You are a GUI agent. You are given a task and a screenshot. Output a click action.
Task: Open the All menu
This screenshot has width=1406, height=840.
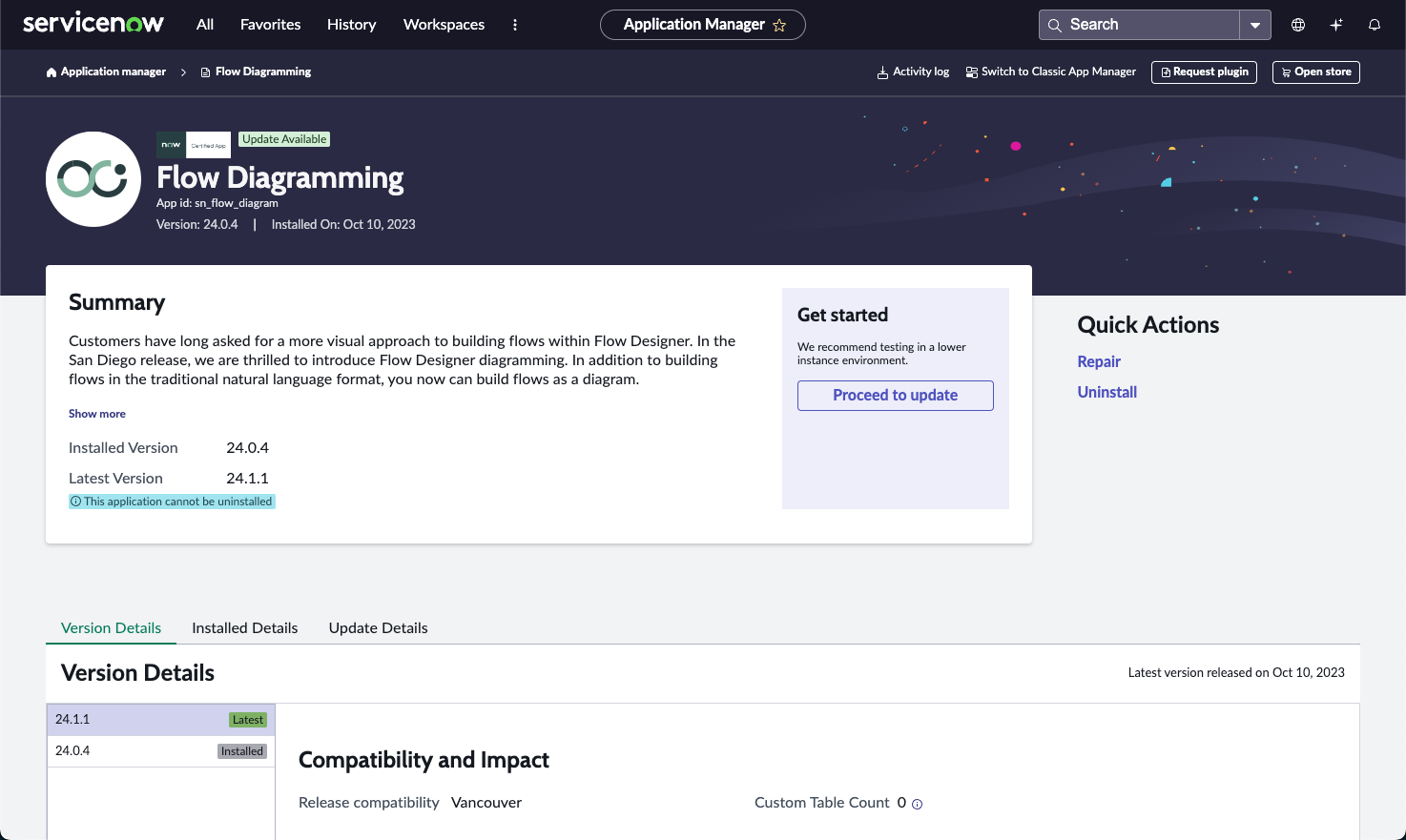(205, 25)
